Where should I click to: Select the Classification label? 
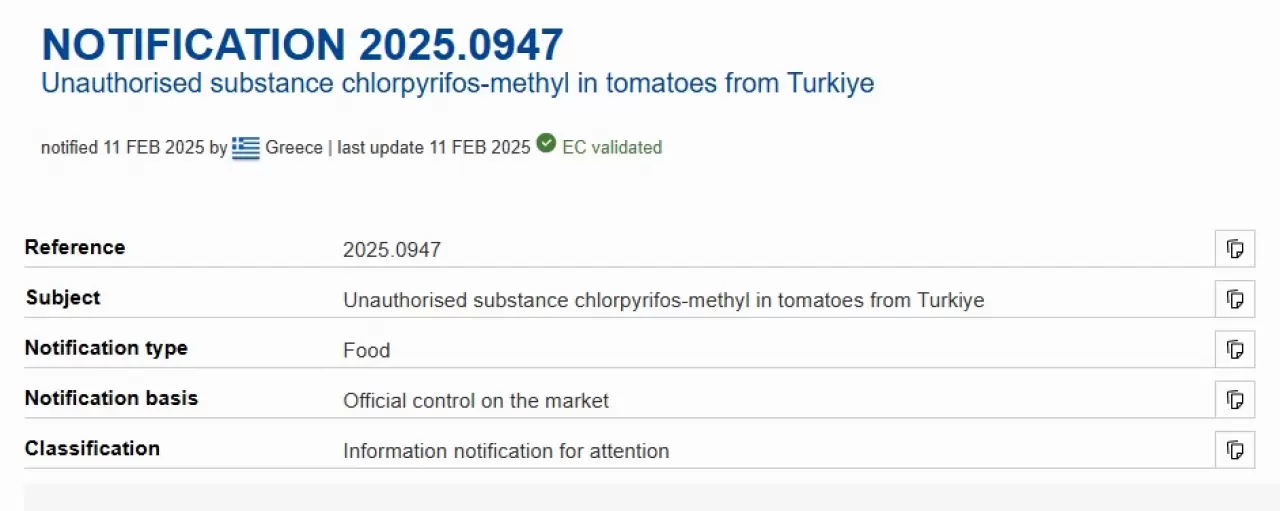pyautogui.click(x=92, y=448)
